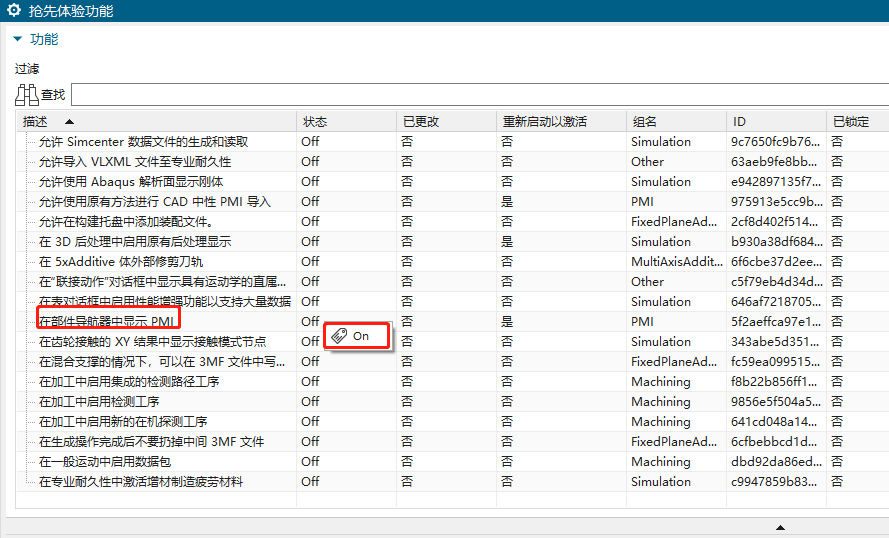Click Off status for 5xAdditive row

point(310,261)
